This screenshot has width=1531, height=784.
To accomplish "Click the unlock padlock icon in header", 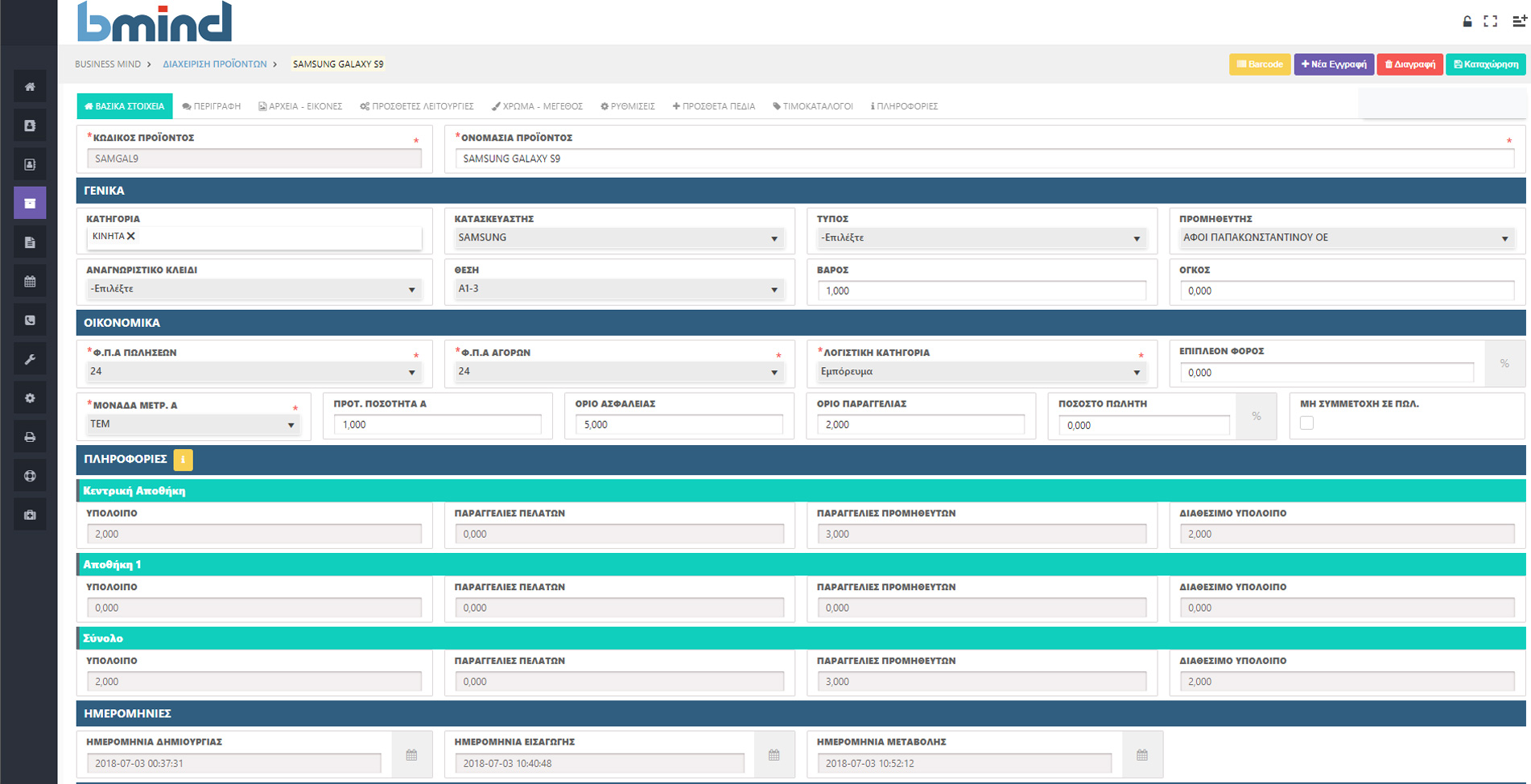I will 1467,22.
